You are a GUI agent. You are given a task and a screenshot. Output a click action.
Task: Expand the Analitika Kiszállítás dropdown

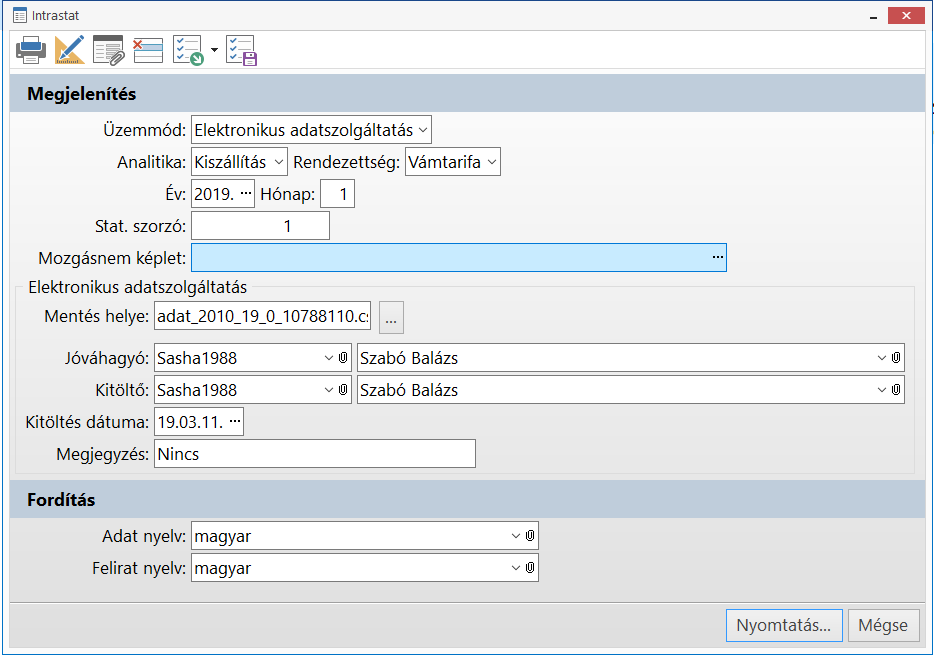tap(278, 162)
